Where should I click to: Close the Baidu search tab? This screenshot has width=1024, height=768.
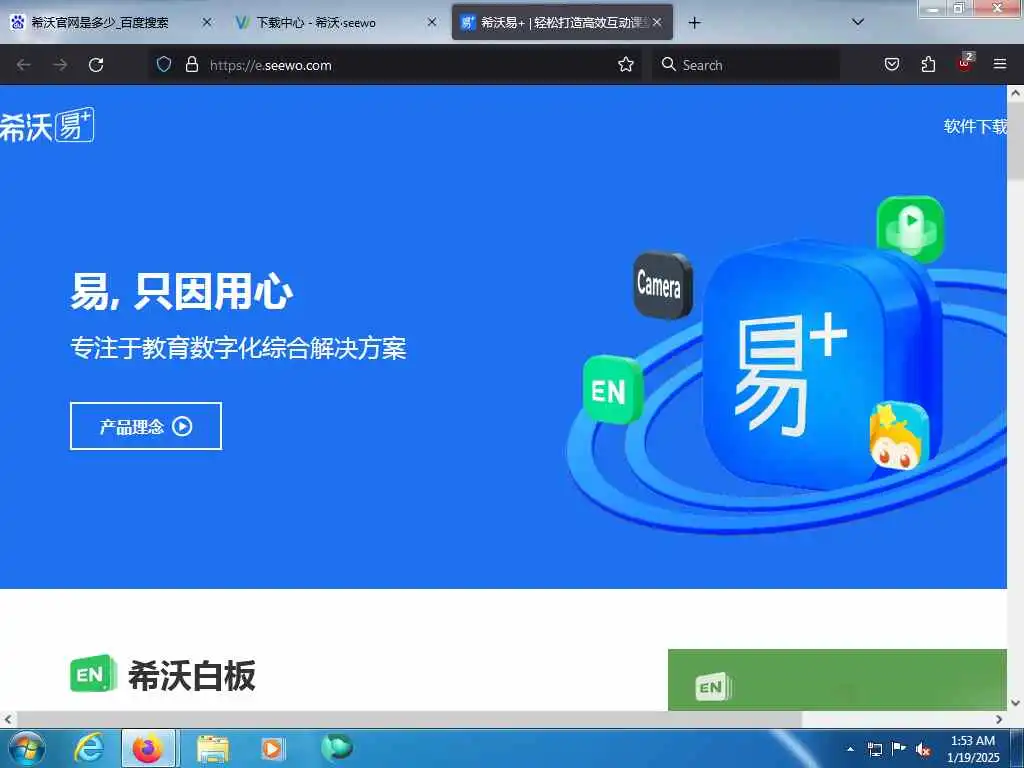[x=207, y=22]
